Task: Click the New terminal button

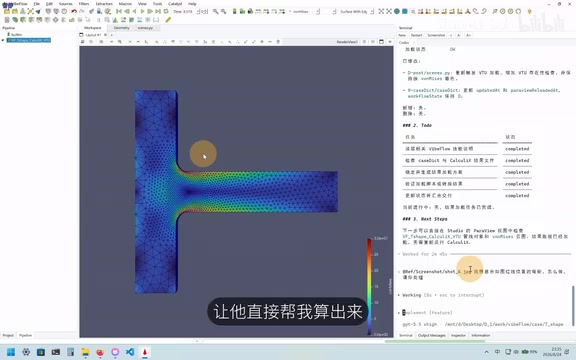Action: point(402,35)
